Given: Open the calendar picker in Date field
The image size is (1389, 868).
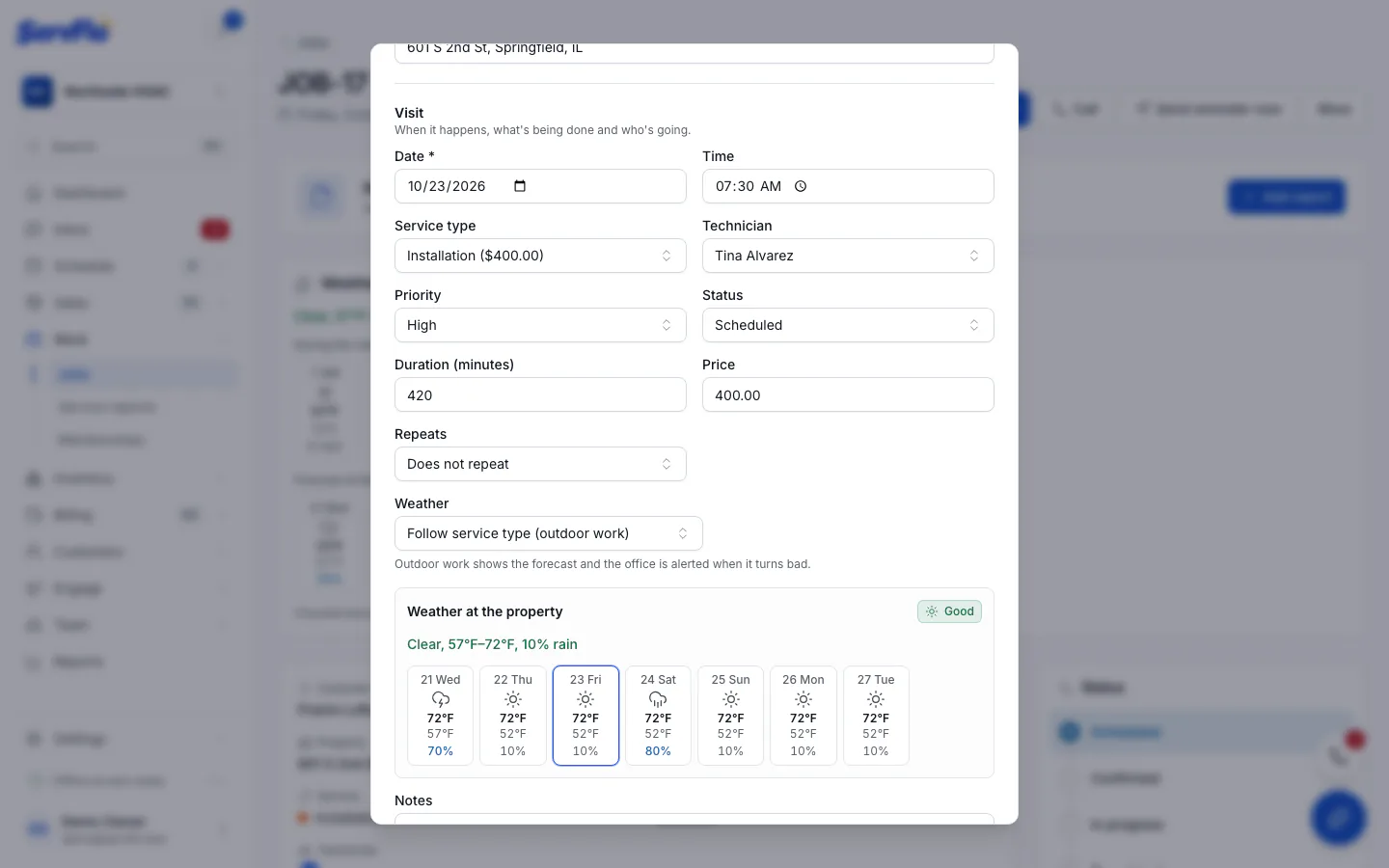Looking at the screenshot, I should [520, 186].
